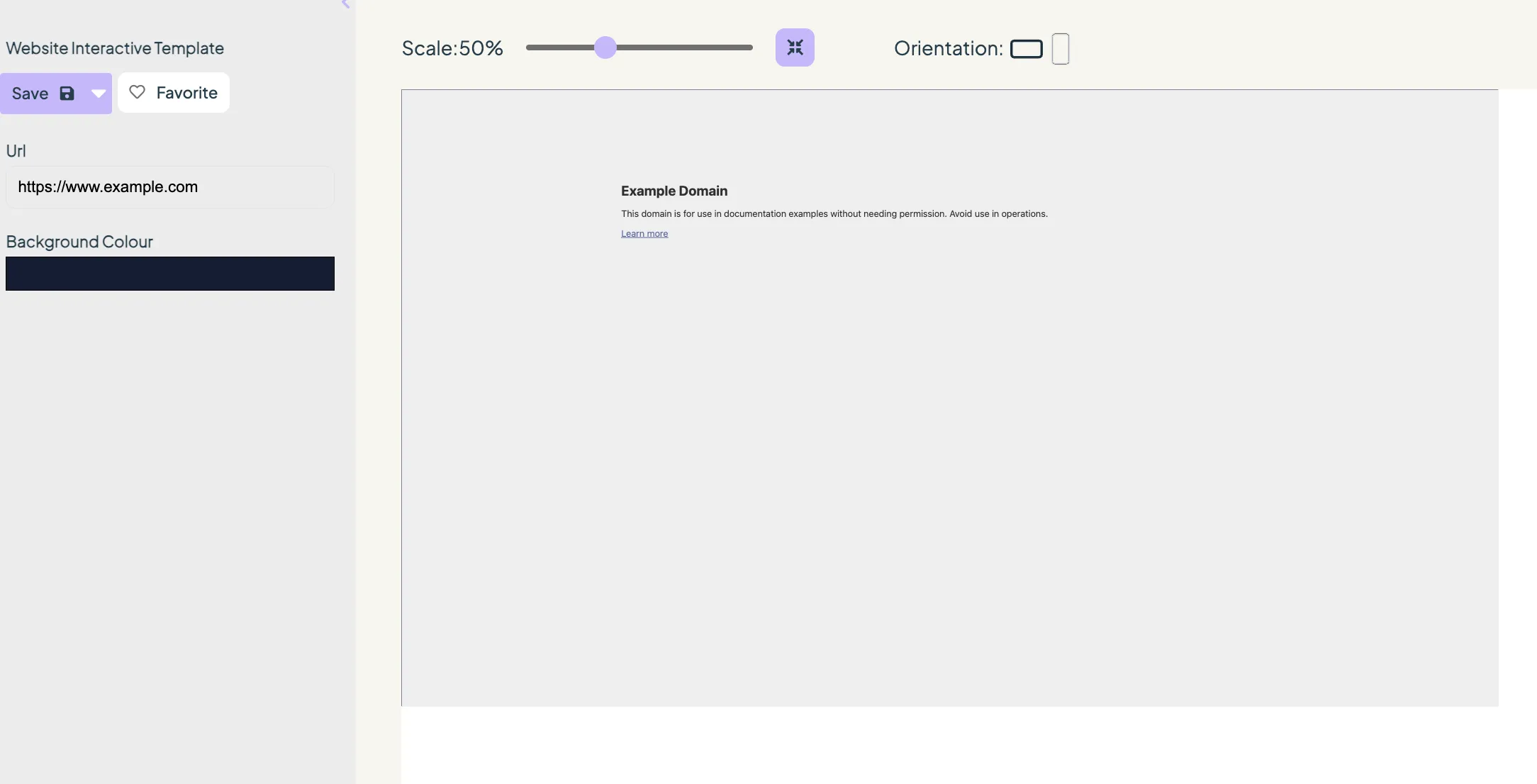1537x784 pixels.
Task: Click the Url input field
Action: pyautogui.click(x=170, y=187)
